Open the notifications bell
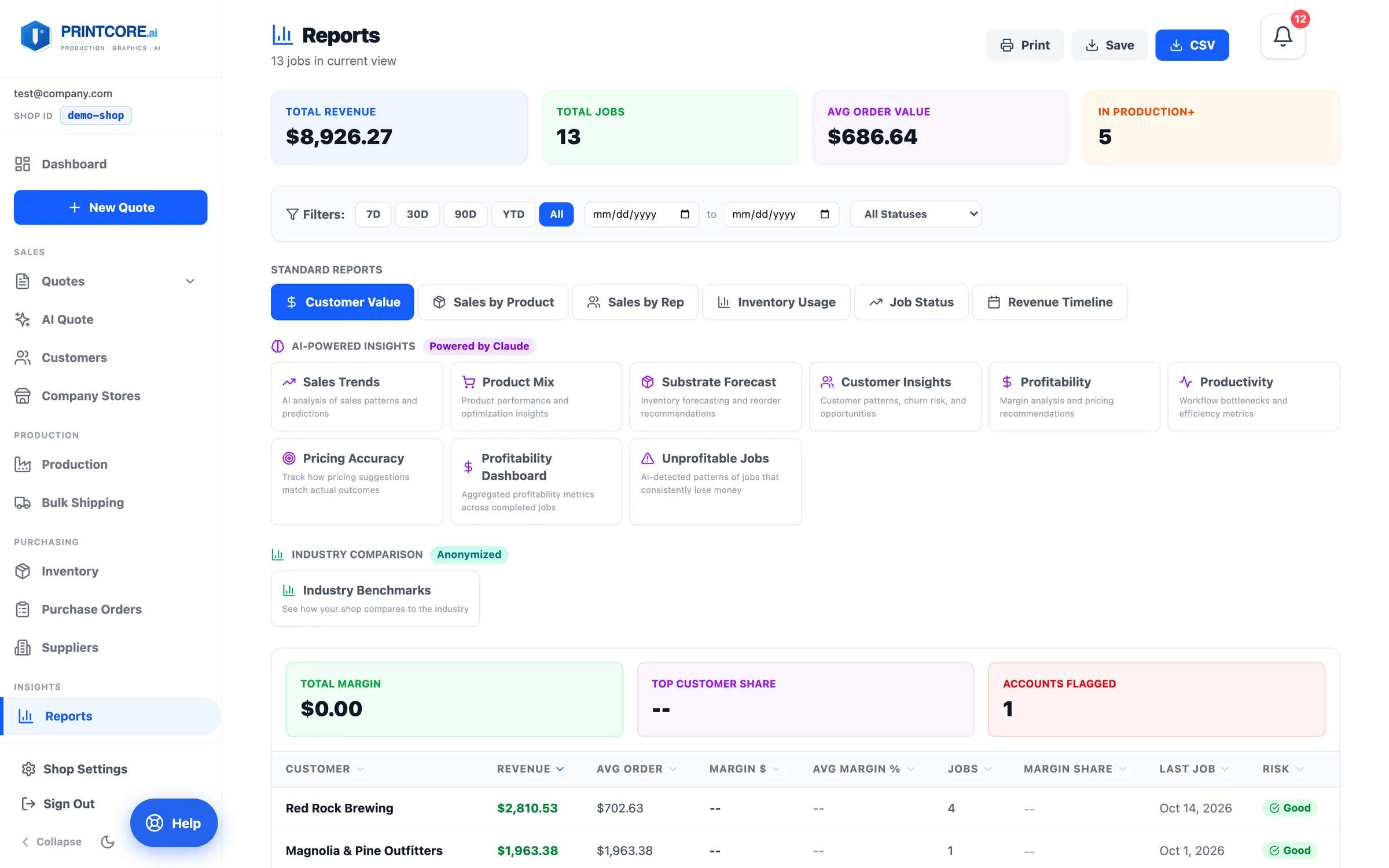This screenshot has height=868, width=1389. tap(1283, 37)
